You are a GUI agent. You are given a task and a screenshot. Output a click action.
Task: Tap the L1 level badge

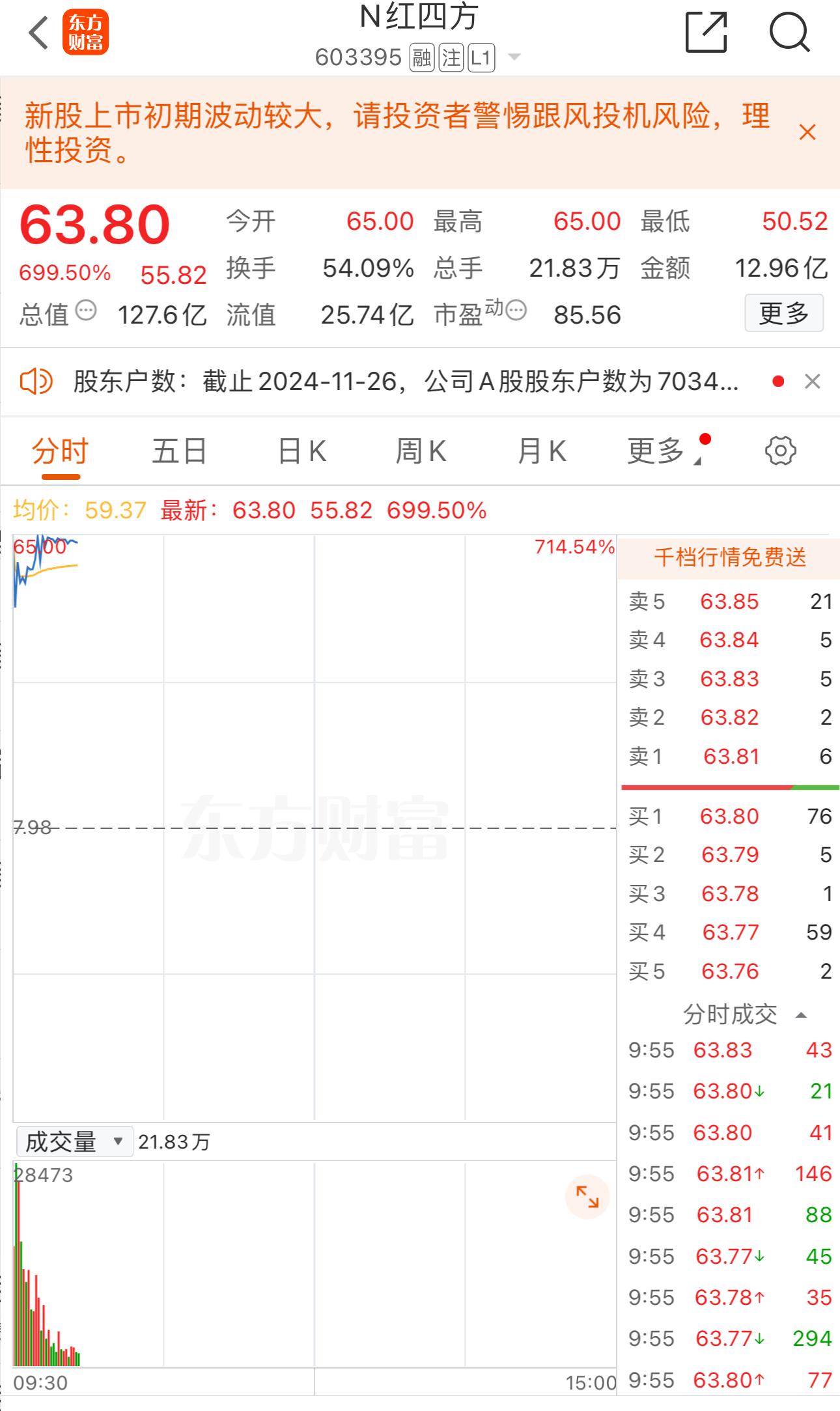click(x=481, y=58)
